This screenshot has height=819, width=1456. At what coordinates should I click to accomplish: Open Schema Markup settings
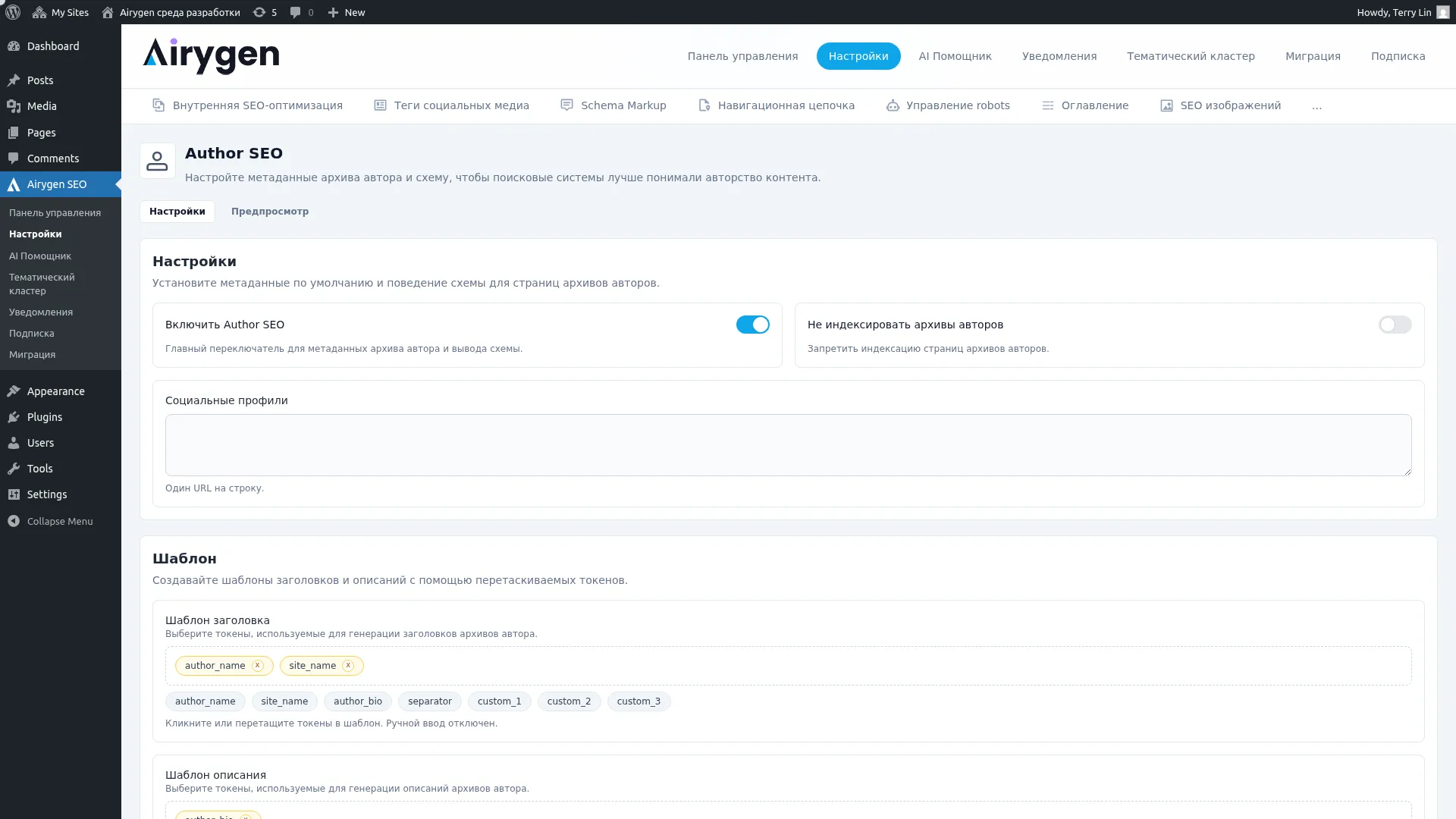(x=613, y=105)
